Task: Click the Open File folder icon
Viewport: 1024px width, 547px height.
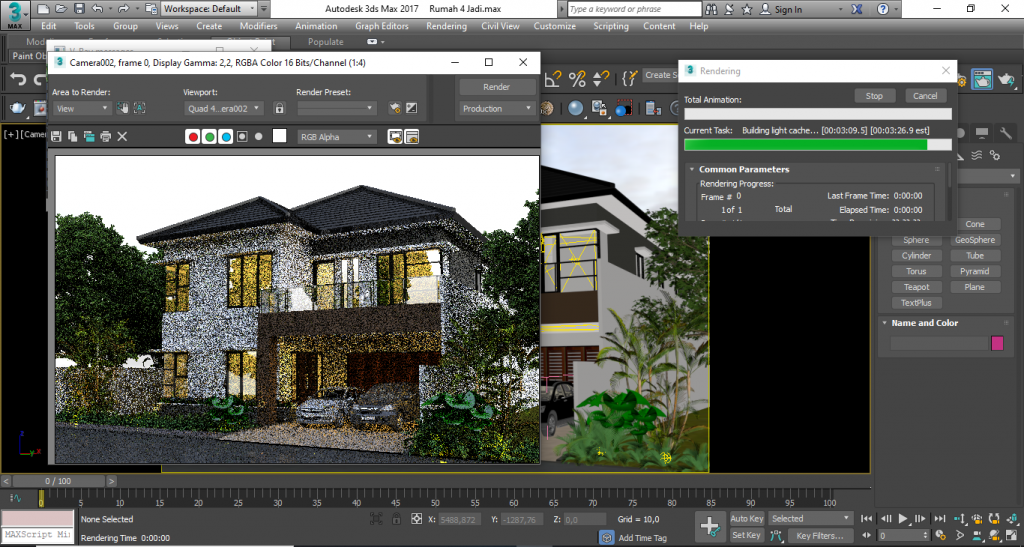Action: click(61, 9)
